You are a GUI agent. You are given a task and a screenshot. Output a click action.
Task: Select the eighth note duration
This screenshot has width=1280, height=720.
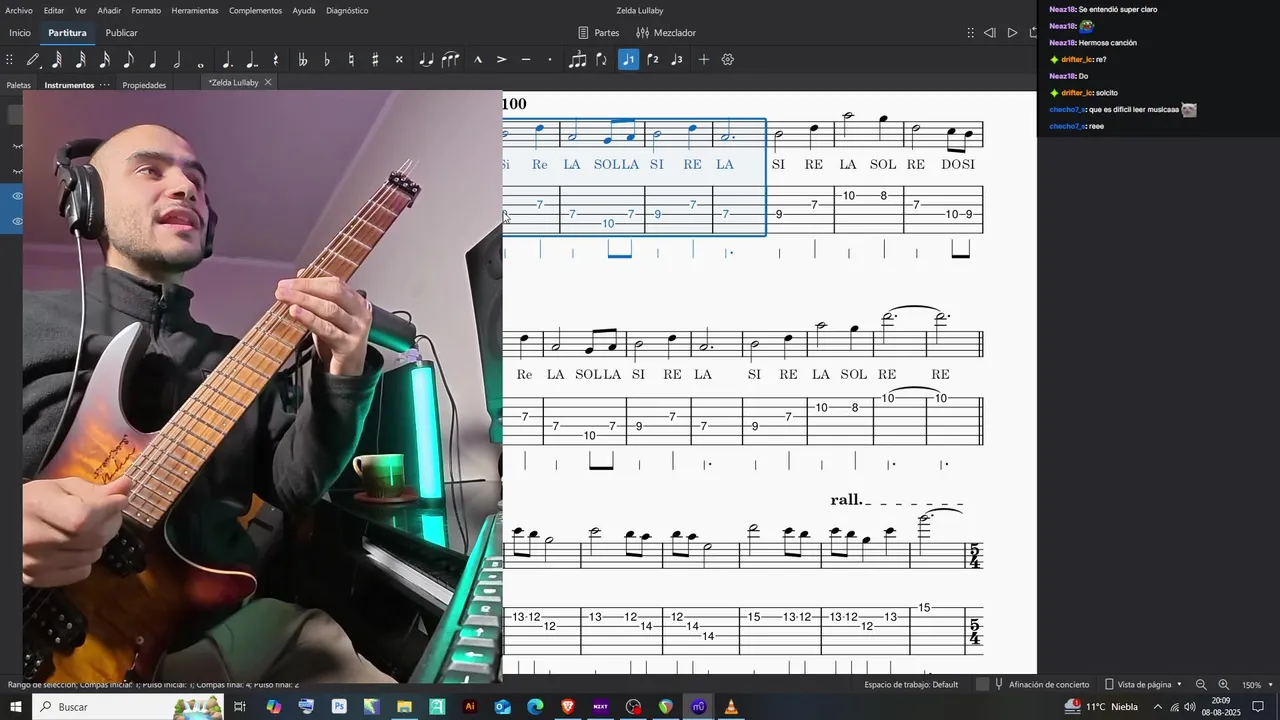(x=129, y=60)
